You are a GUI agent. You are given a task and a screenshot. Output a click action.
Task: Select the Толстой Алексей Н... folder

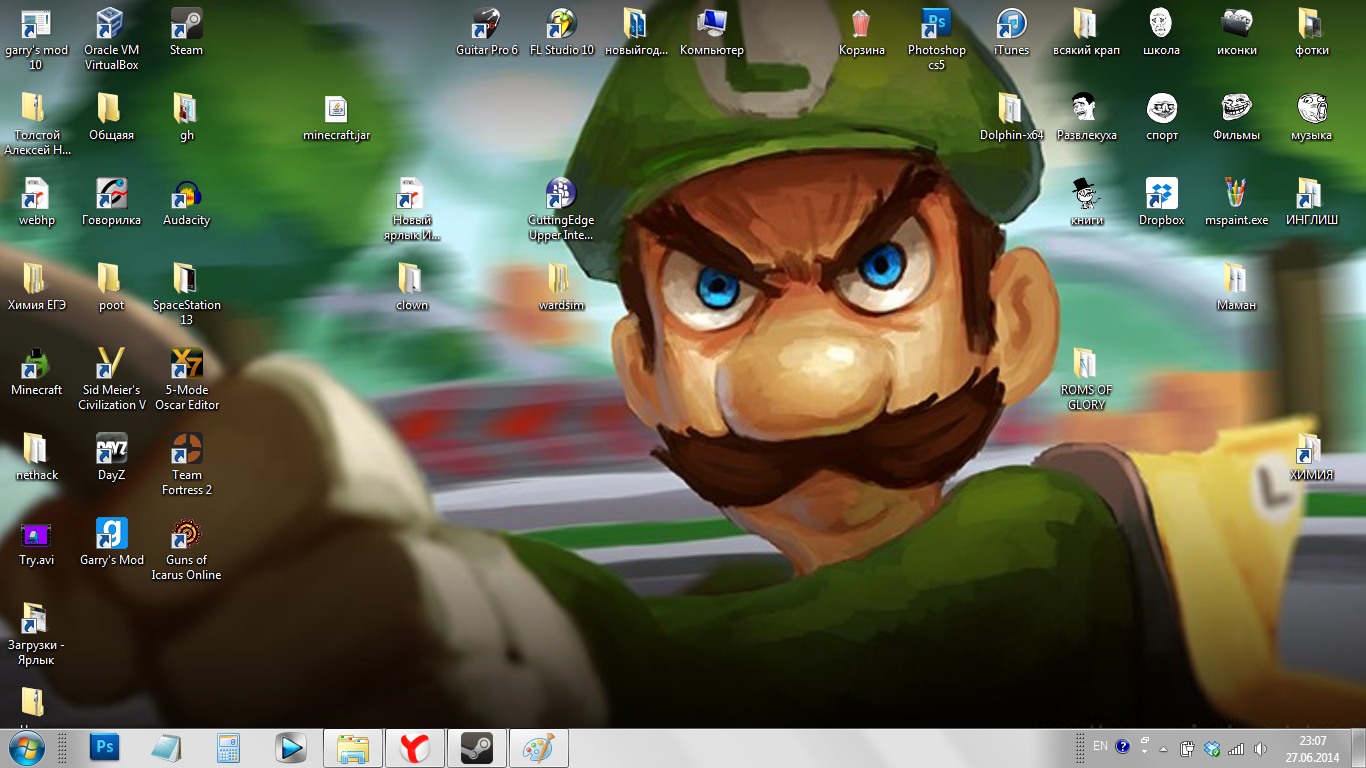(36, 124)
